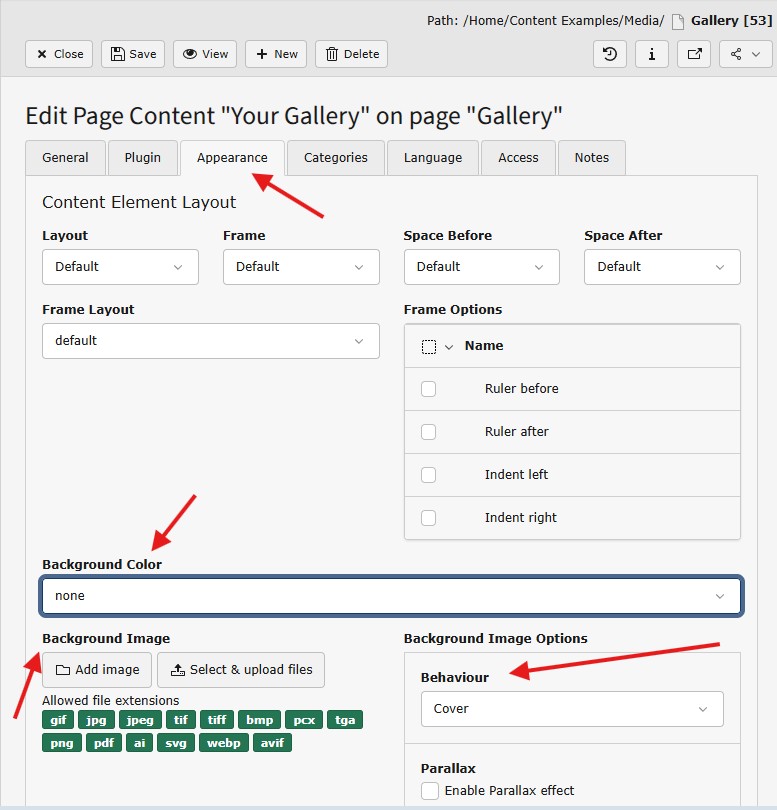The height and width of the screenshot is (810, 777).
Task: Click the record history clock icon
Action: point(610,54)
